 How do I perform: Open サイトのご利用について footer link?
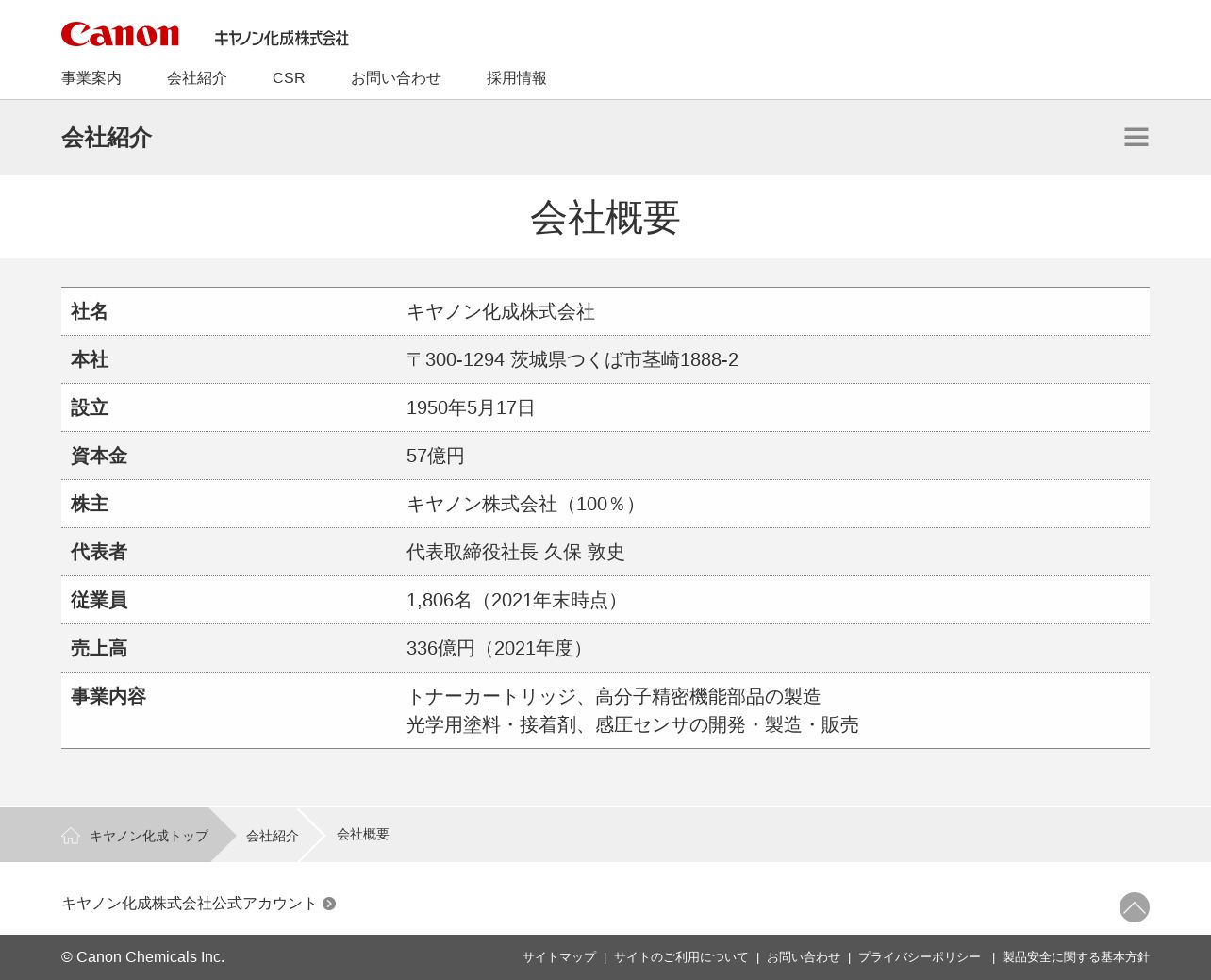coord(681,957)
